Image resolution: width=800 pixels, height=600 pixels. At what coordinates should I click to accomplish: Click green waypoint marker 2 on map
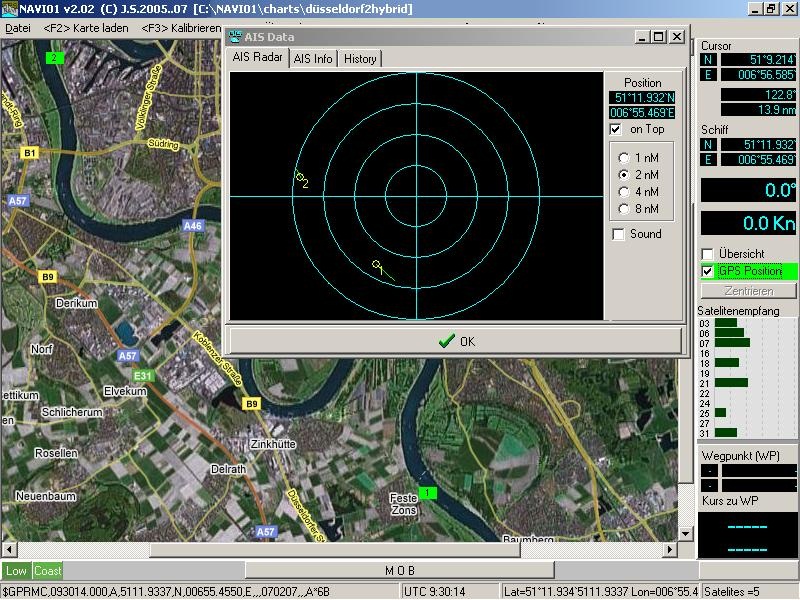point(53,58)
